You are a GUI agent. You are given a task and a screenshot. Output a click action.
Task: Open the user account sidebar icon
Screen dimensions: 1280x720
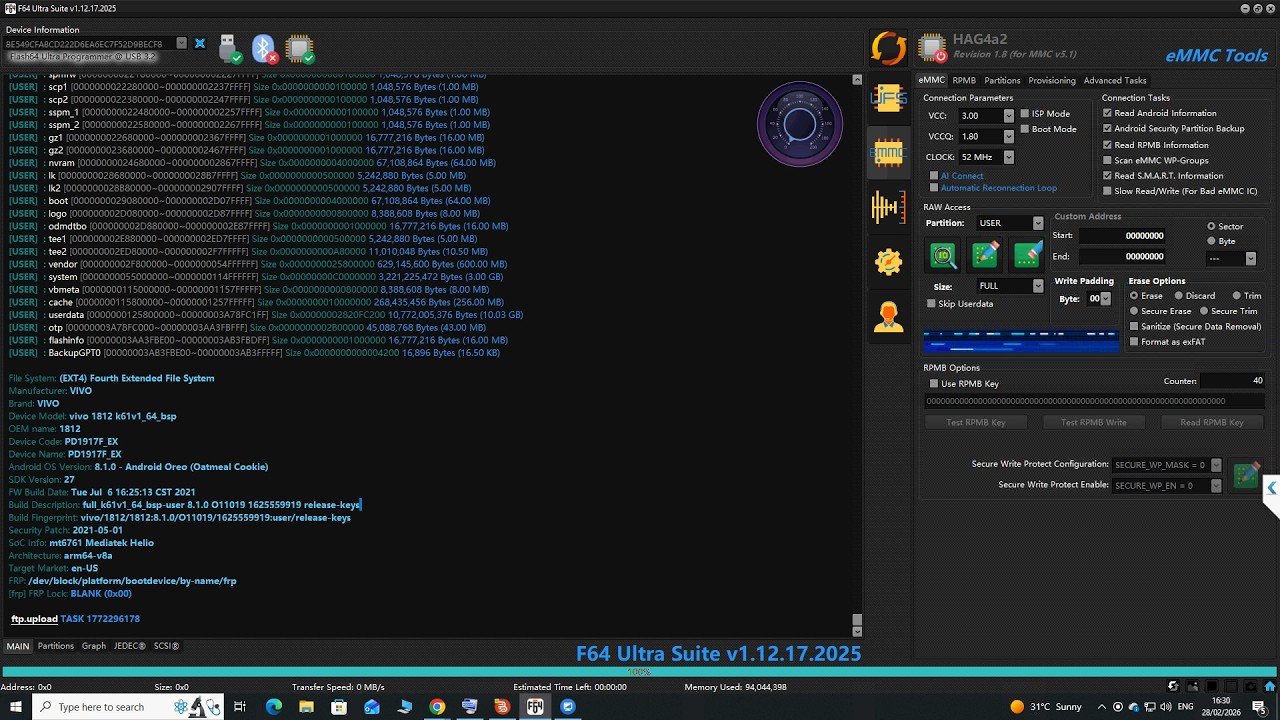pos(888,317)
